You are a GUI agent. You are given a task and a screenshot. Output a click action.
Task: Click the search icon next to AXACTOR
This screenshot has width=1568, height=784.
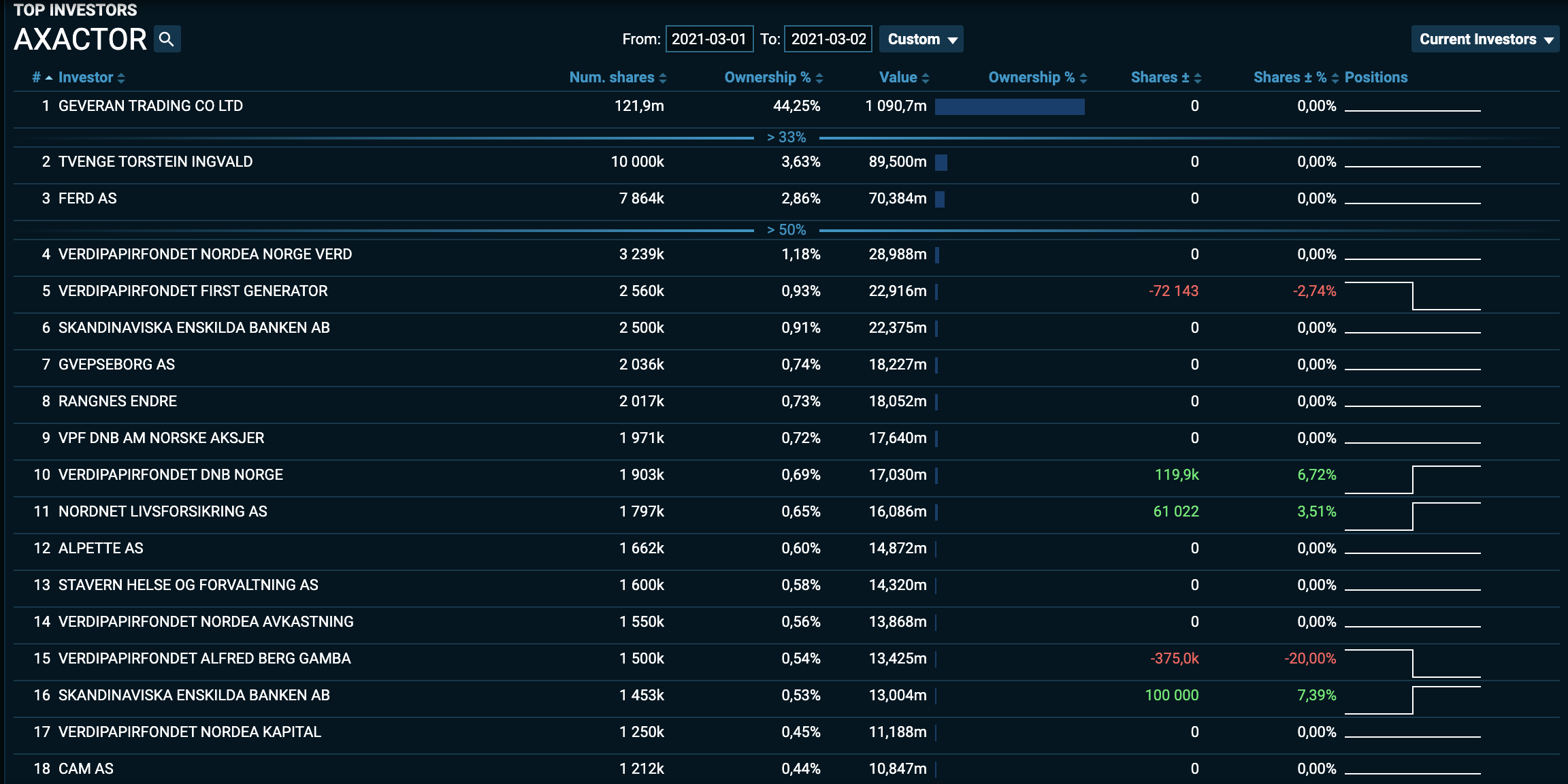coord(167,39)
